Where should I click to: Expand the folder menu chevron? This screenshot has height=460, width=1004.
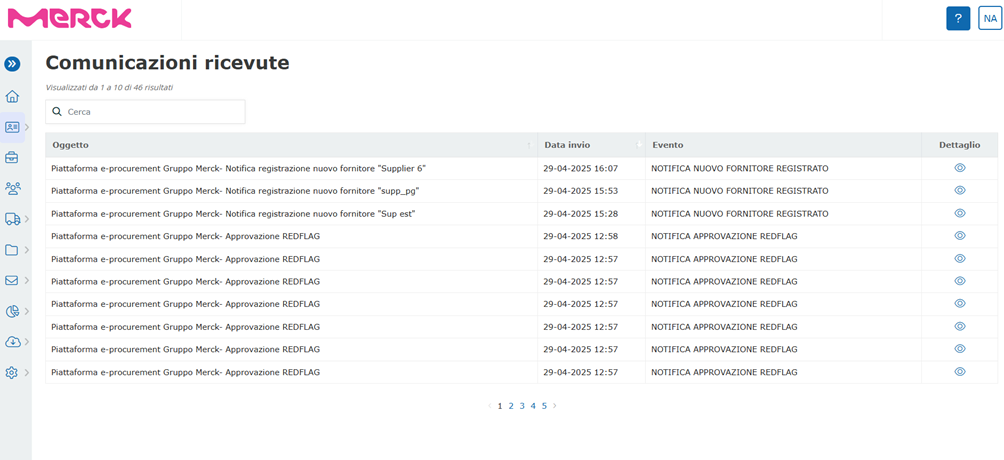[x=27, y=250]
